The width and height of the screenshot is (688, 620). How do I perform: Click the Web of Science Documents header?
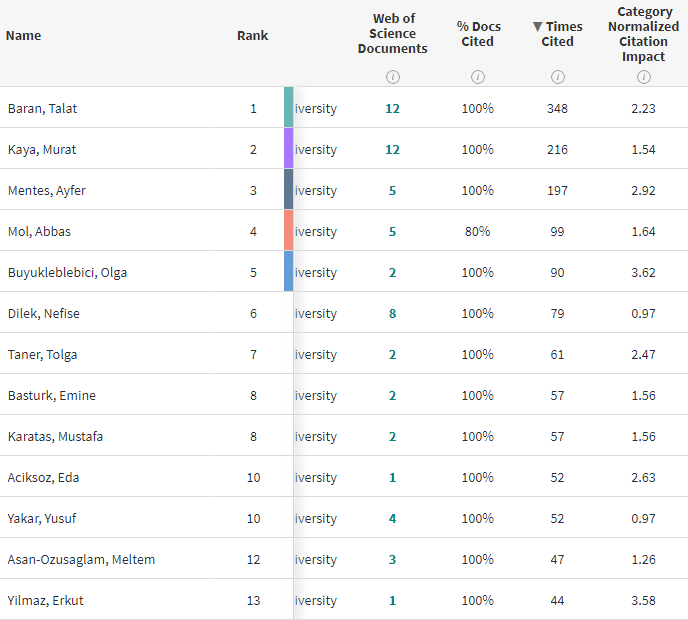[393, 34]
